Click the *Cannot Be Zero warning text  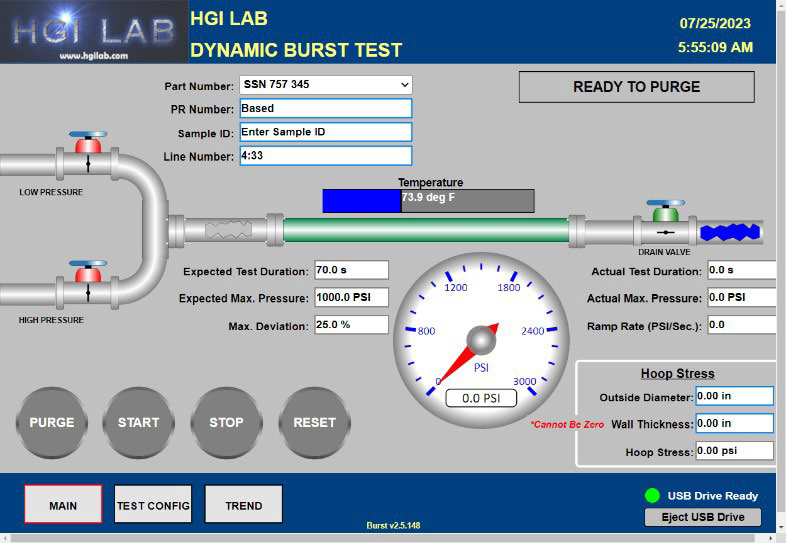click(x=567, y=424)
